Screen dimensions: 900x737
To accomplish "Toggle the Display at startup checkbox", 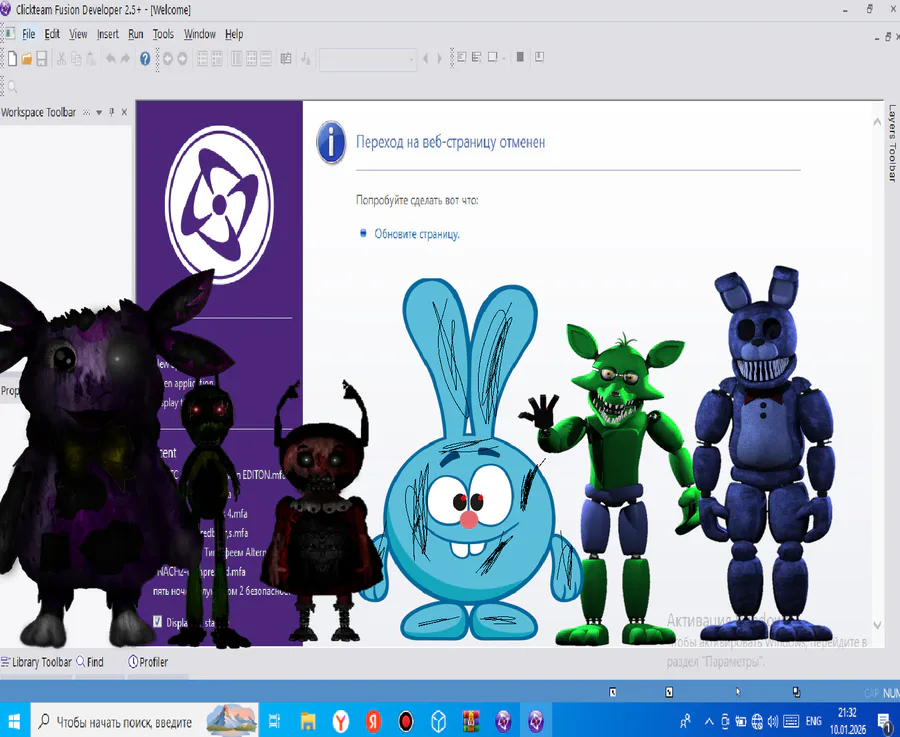I will pyautogui.click(x=157, y=622).
